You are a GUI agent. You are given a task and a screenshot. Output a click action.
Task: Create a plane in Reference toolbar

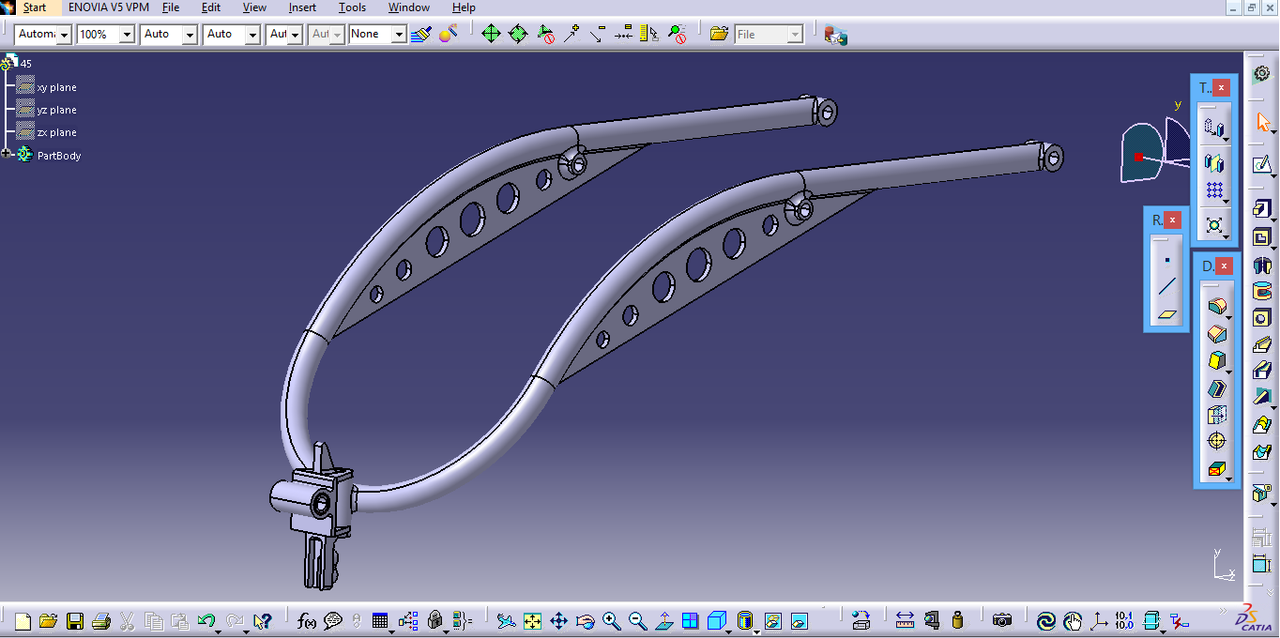[x=1167, y=314]
